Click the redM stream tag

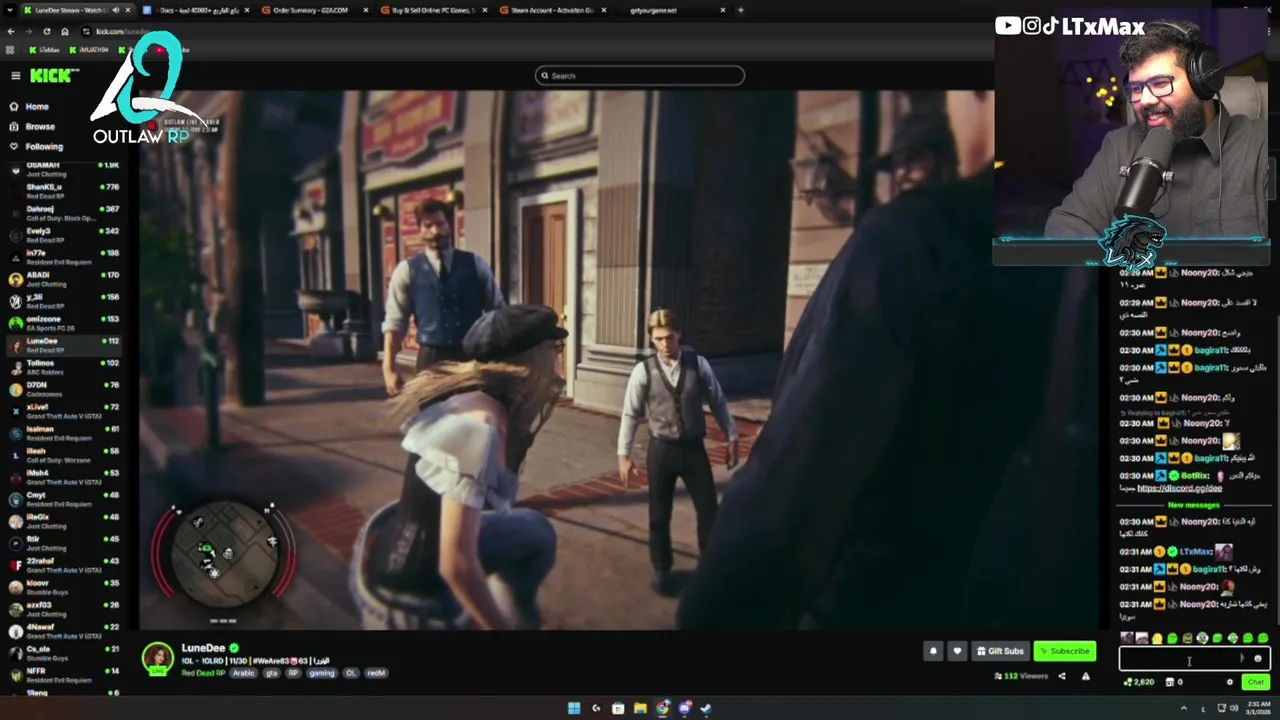(376, 673)
